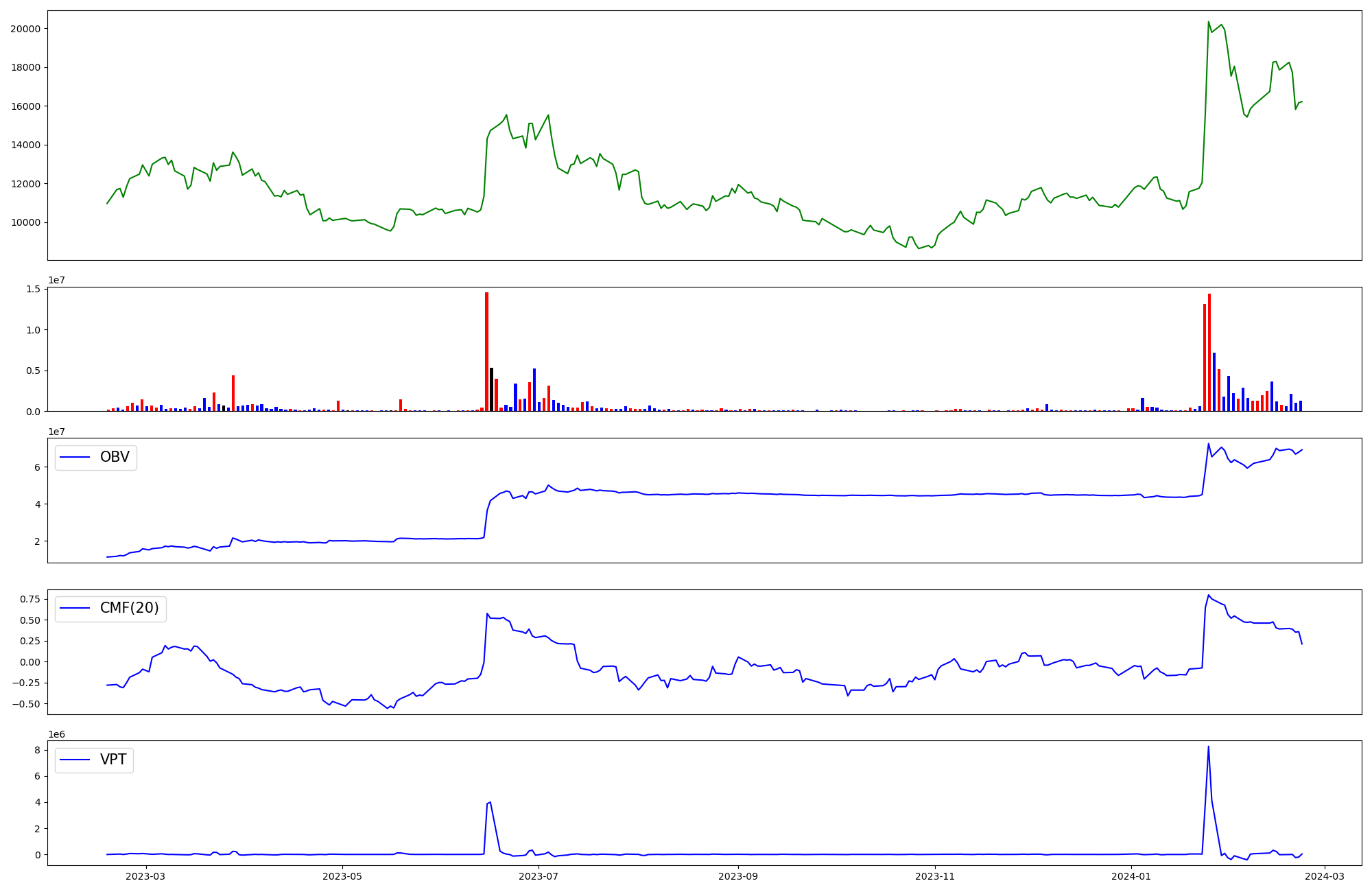Screen dimensions: 1372x892
Task: Click the -0.50 tick on CMF axis
Action: (27, 704)
